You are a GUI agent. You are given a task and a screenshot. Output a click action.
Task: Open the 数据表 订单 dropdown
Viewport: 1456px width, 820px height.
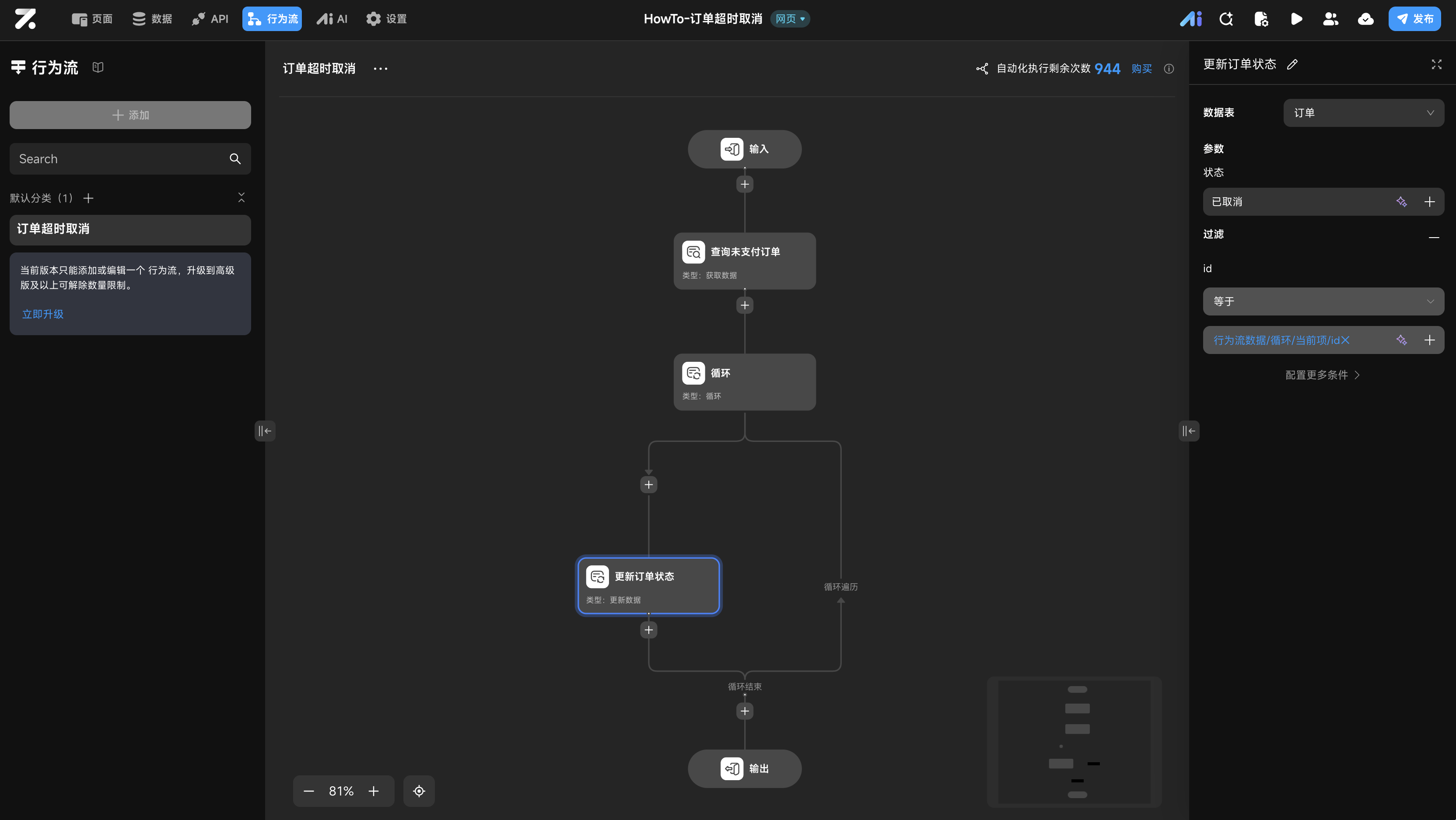(1363, 113)
